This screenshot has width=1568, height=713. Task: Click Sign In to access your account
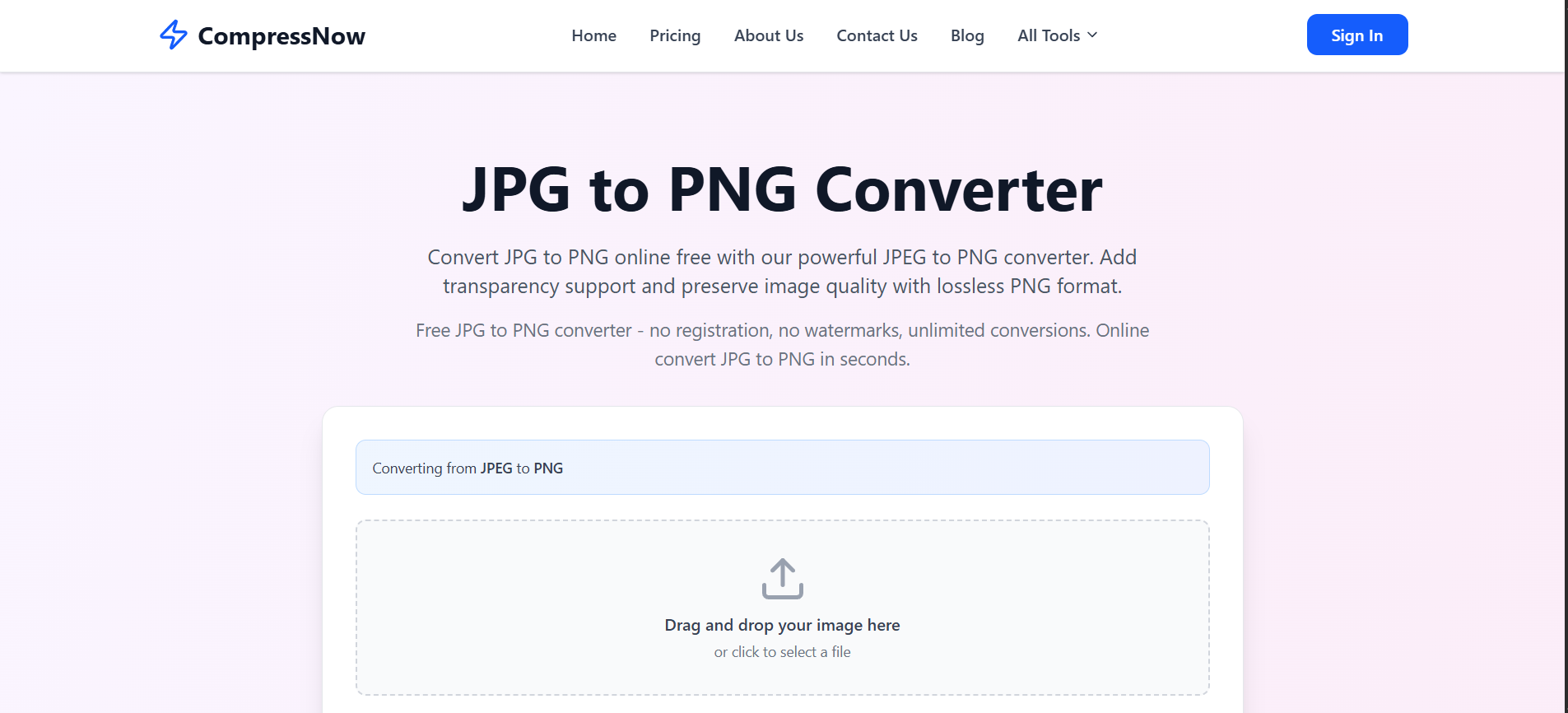click(1356, 35)
